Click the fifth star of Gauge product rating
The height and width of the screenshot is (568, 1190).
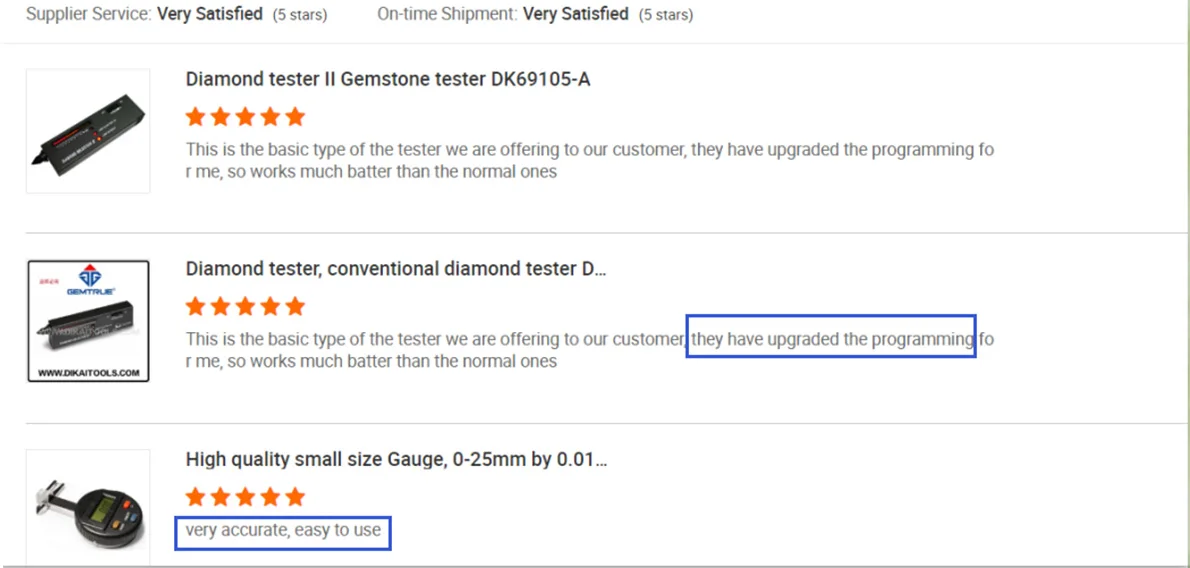click(294, 497)
